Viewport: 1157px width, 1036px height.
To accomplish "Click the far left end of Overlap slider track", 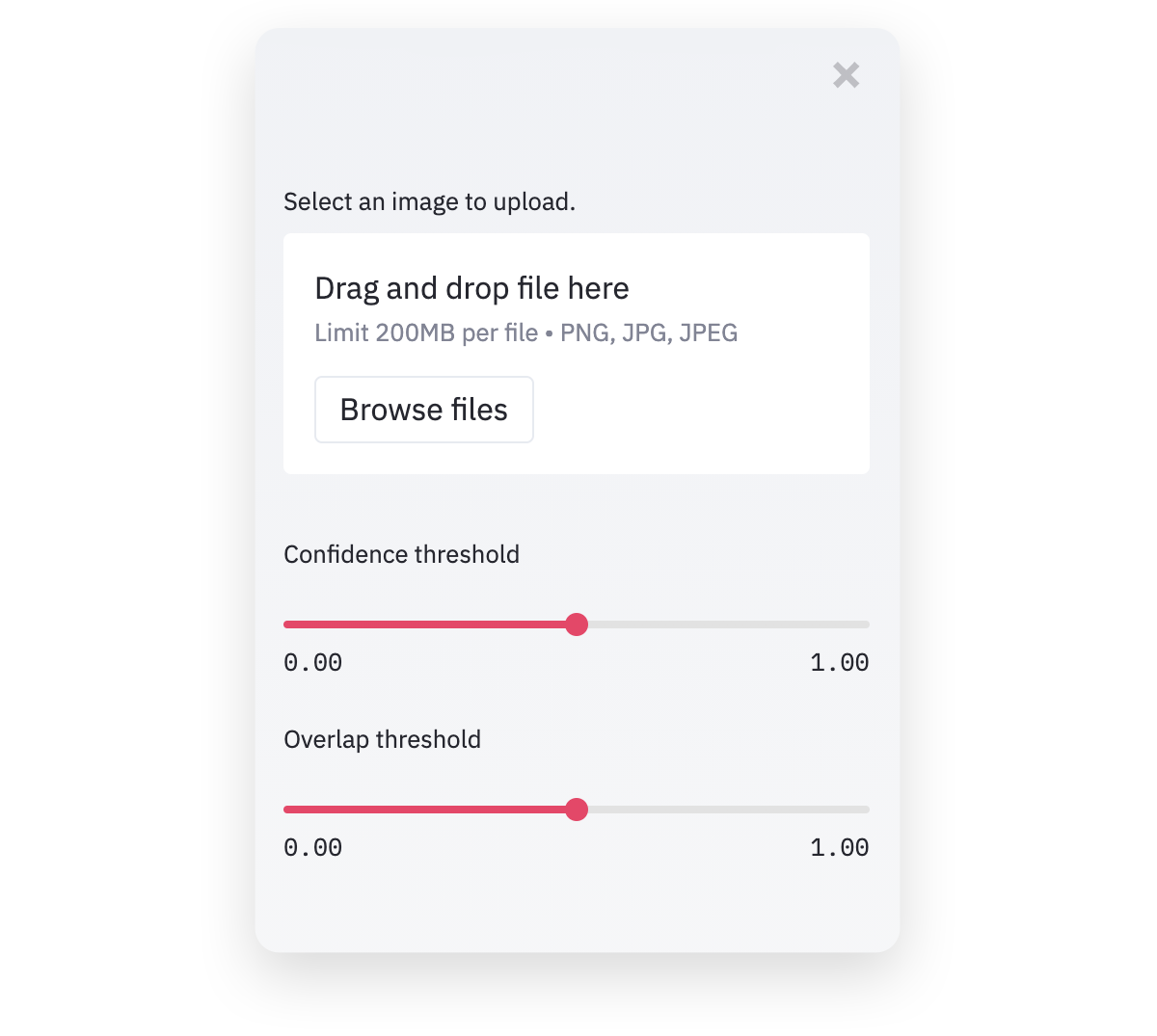I will [x=287, y=810].
